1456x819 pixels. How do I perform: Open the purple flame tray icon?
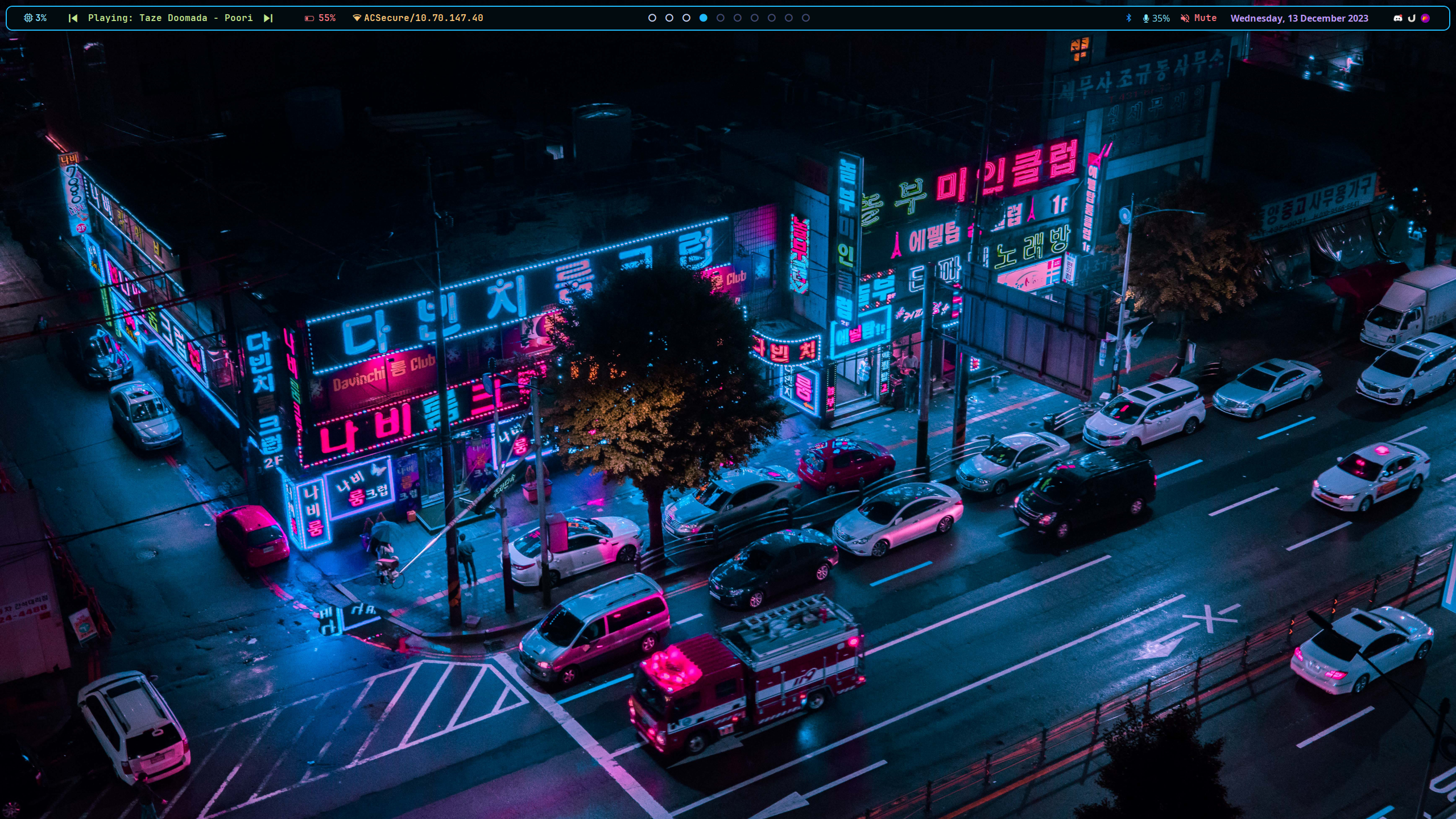pyautogui.click(x=1425, y=18)
